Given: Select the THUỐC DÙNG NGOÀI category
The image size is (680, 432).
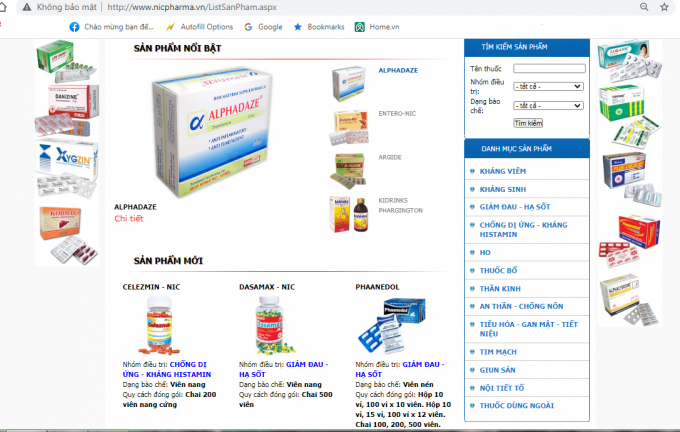Looking at the screenshot, I should click(517, 406).
